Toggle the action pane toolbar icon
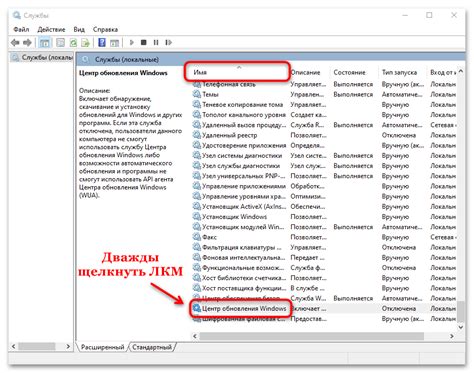This screenshot has width=474, height=373. 114,43
